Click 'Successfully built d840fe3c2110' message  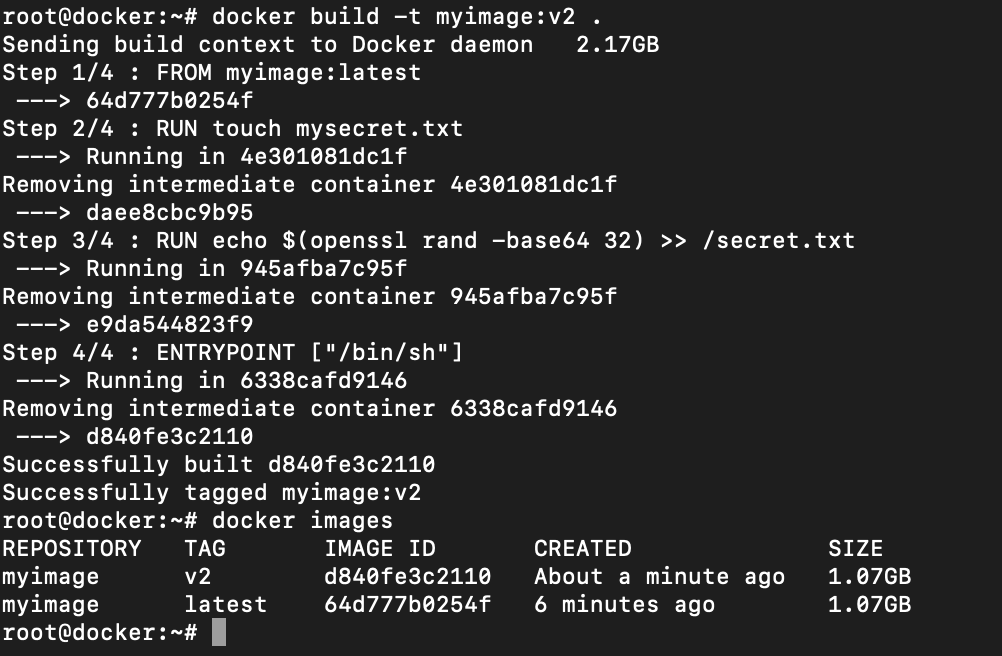point(219,464)
